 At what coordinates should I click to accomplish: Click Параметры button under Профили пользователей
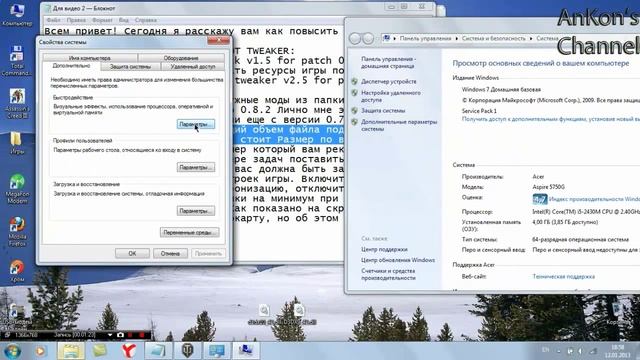click(x=196, y=167)
